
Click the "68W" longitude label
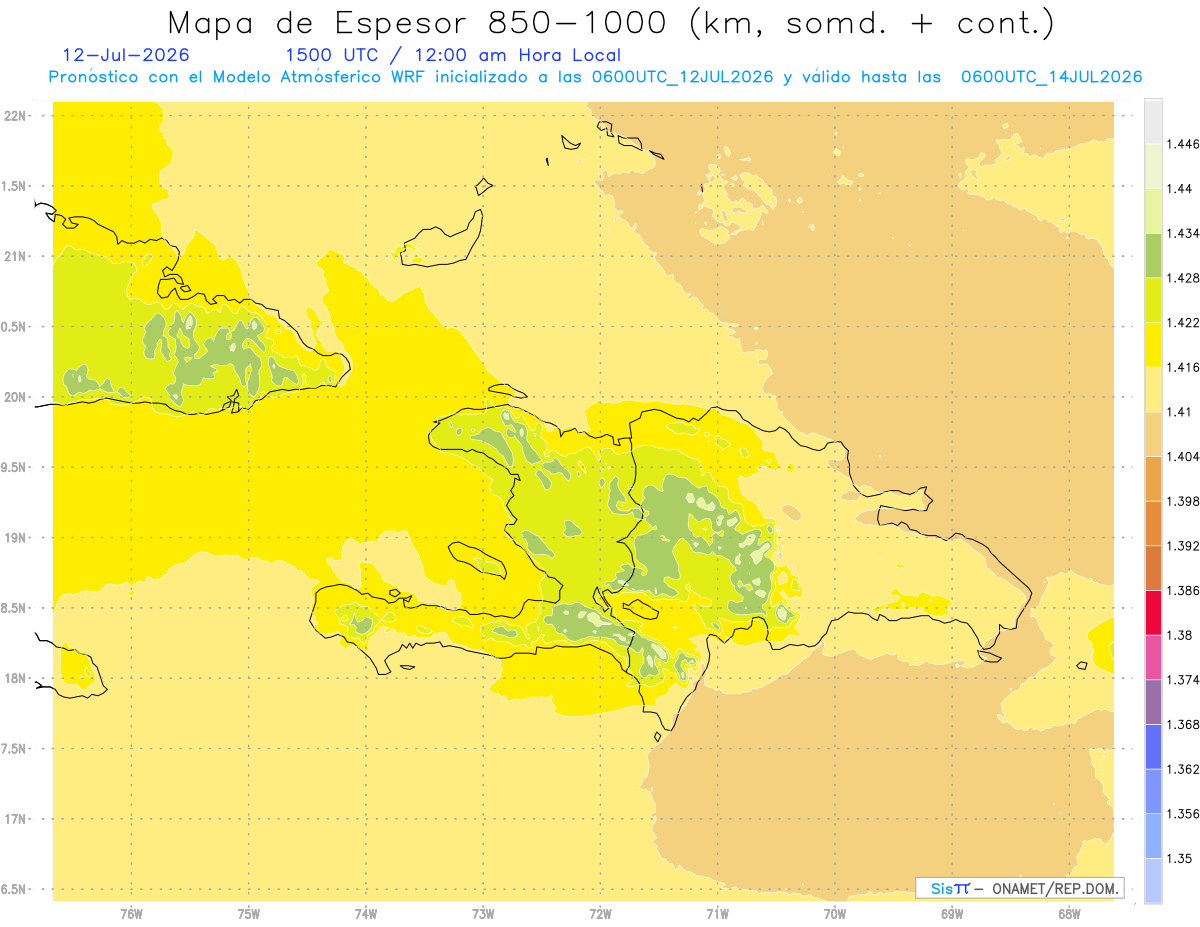1069,914
